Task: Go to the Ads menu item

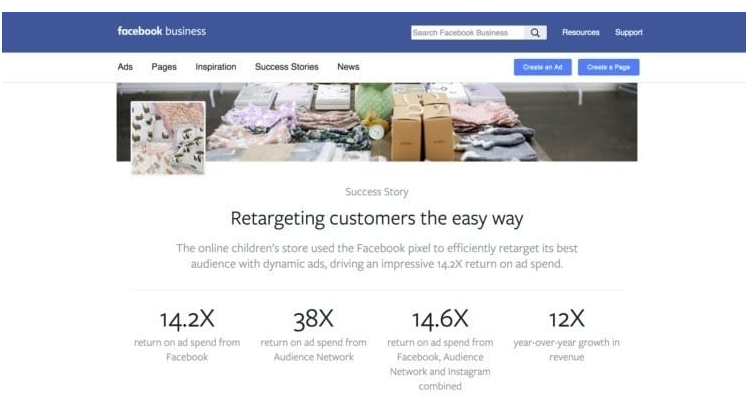Action: (125, 67)
